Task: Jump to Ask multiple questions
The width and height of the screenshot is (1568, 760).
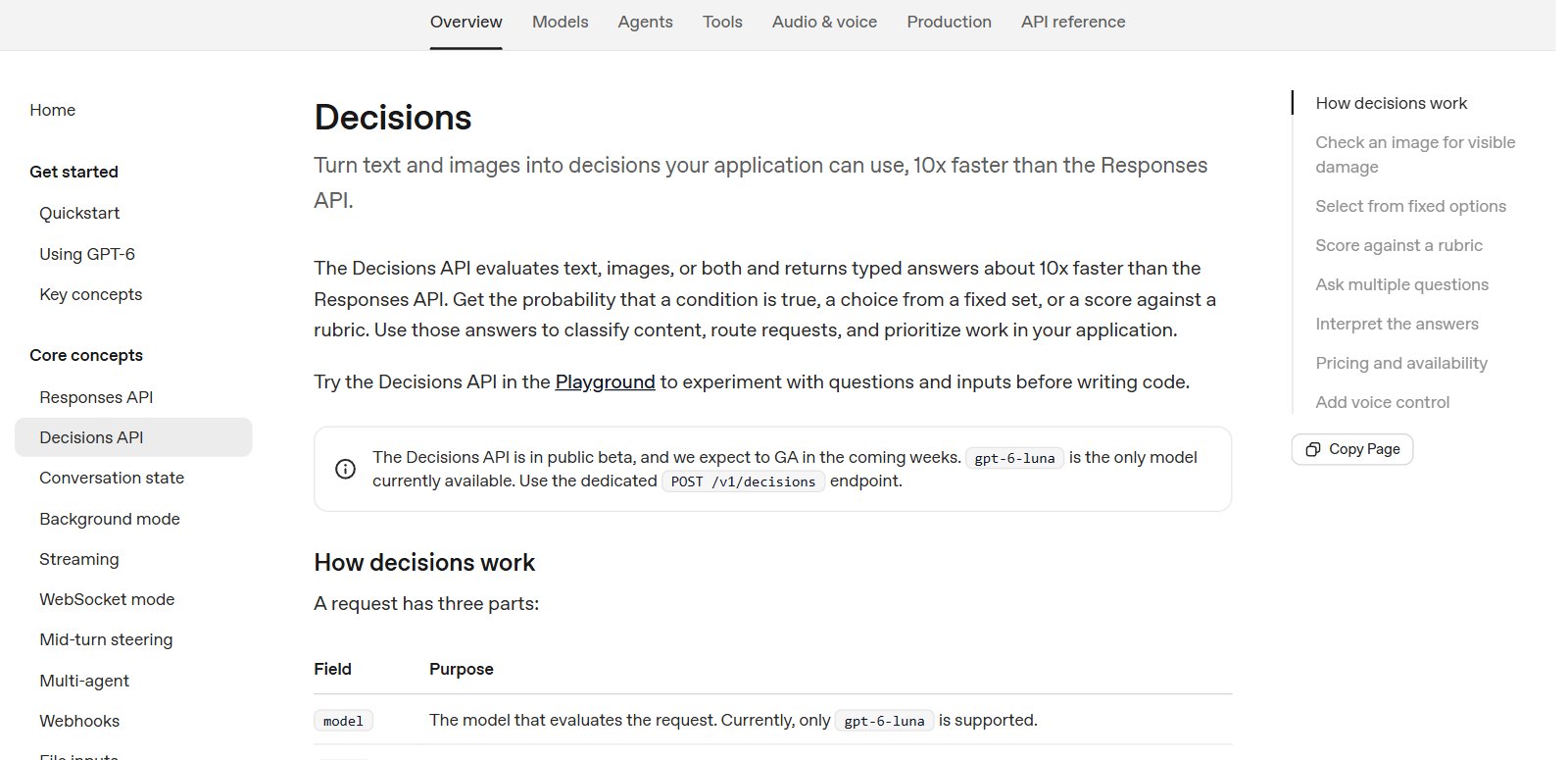Action: tap(1401, 284)
